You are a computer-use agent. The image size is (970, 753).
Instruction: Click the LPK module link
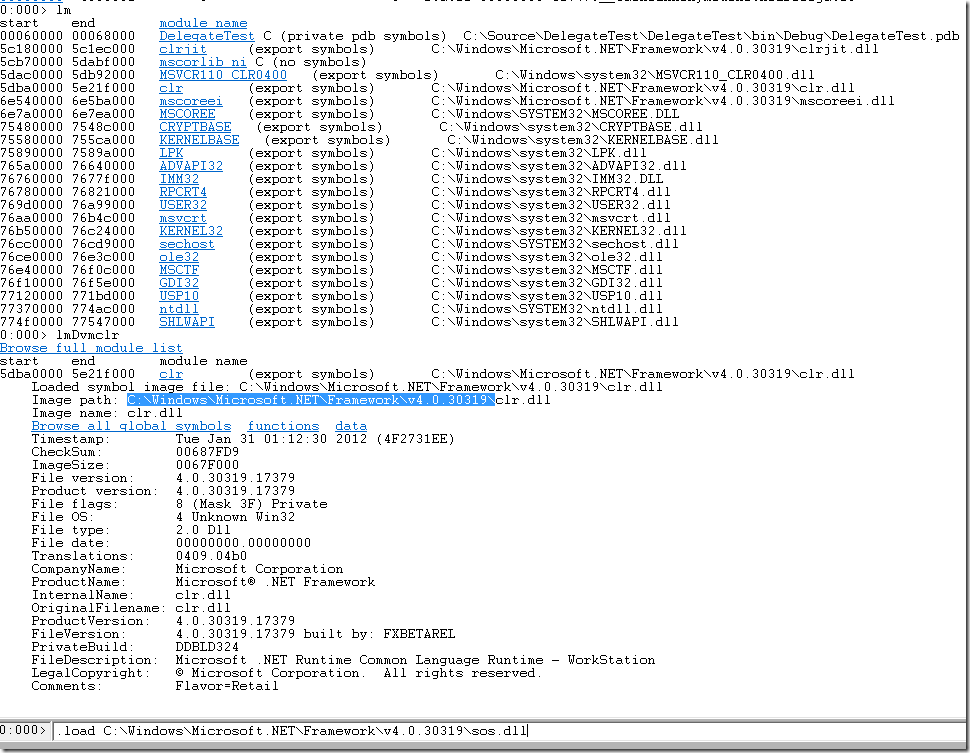click(x=171, y=153)
